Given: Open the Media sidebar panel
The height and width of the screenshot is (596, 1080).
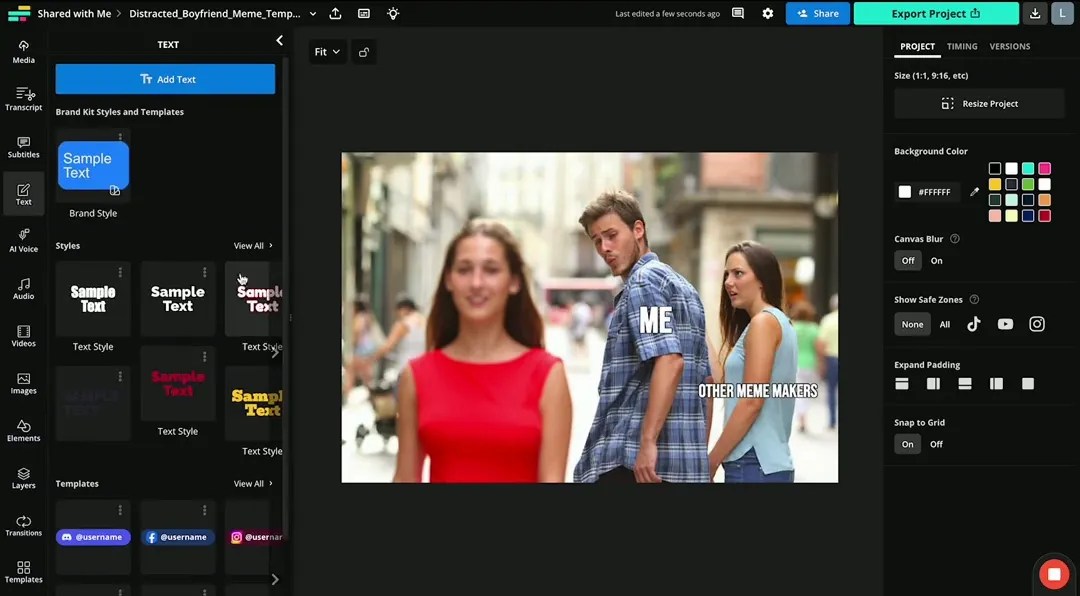Looking at the screenshot, I should tap(23, 52).
